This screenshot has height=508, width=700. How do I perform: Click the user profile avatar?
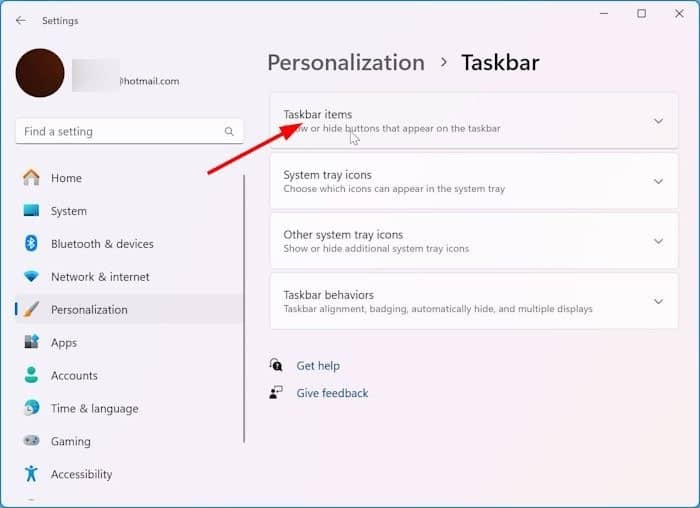pos(40,73)
